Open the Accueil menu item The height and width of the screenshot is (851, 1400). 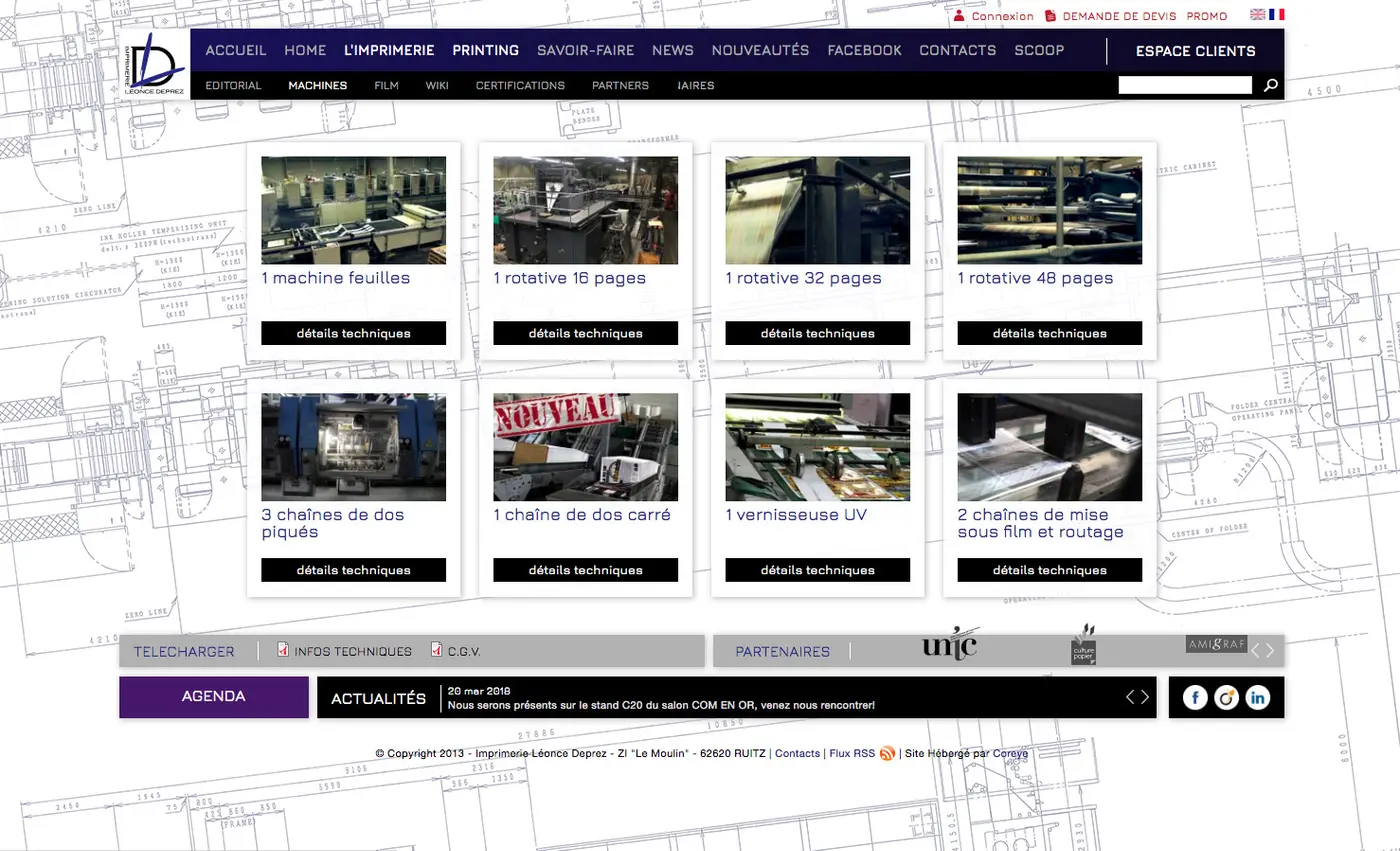236,50
